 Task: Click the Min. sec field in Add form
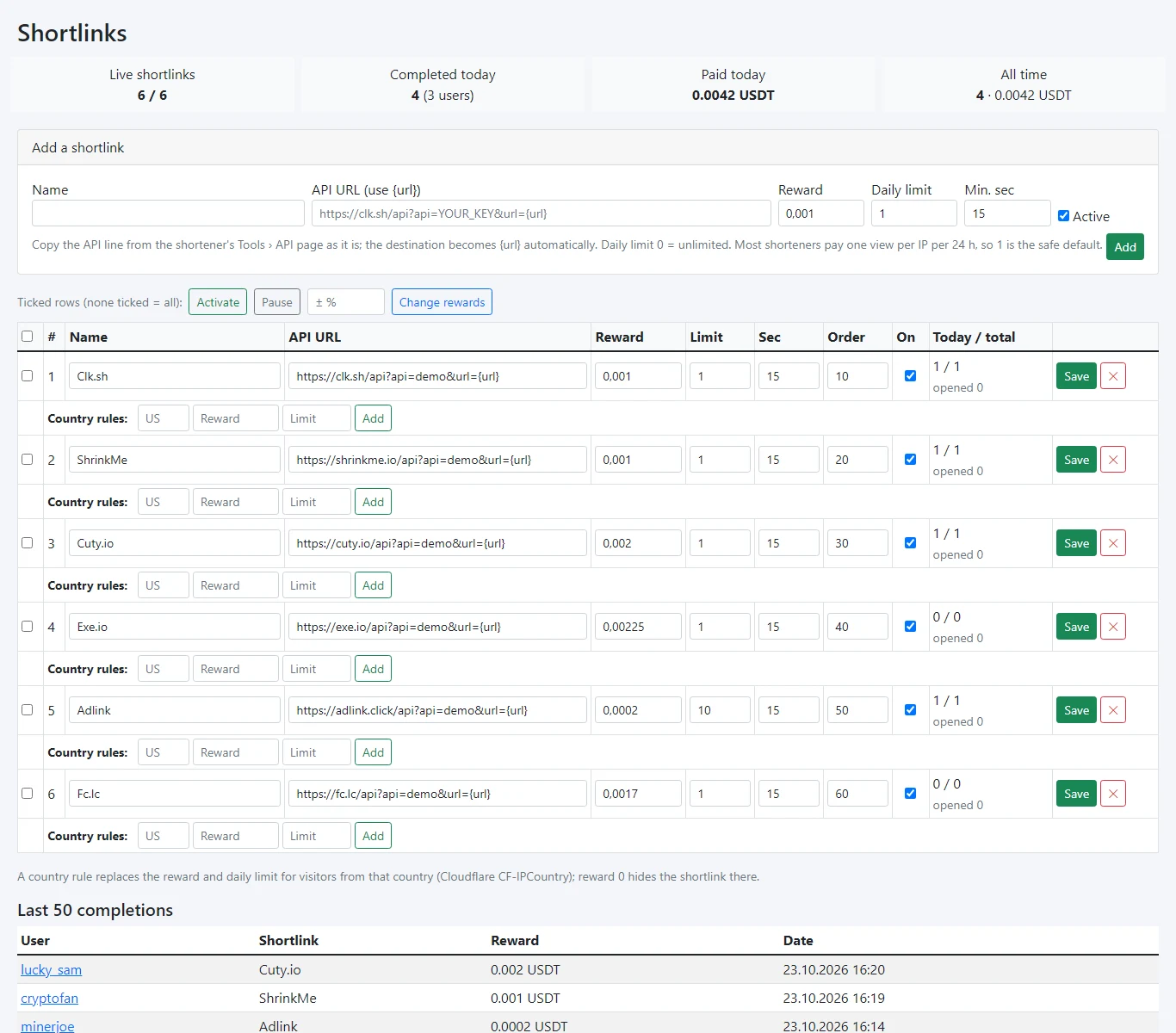pyautogui.click(x=1007, y=213)
